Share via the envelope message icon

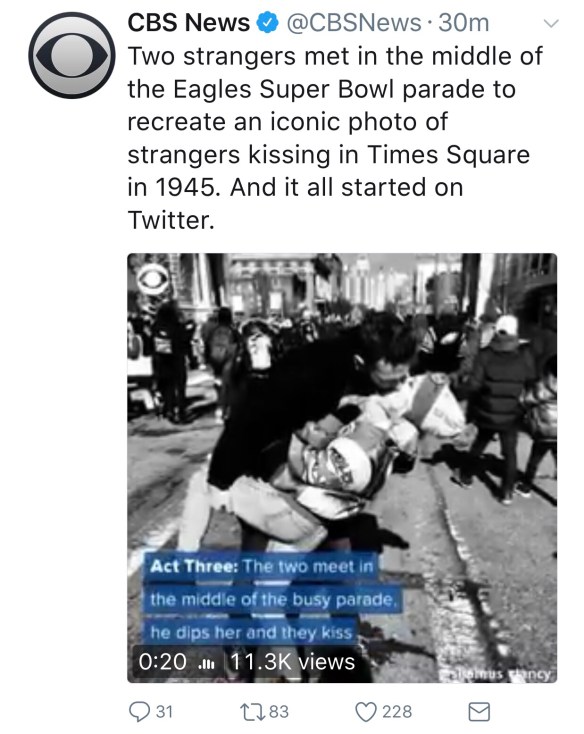point(479,712)
